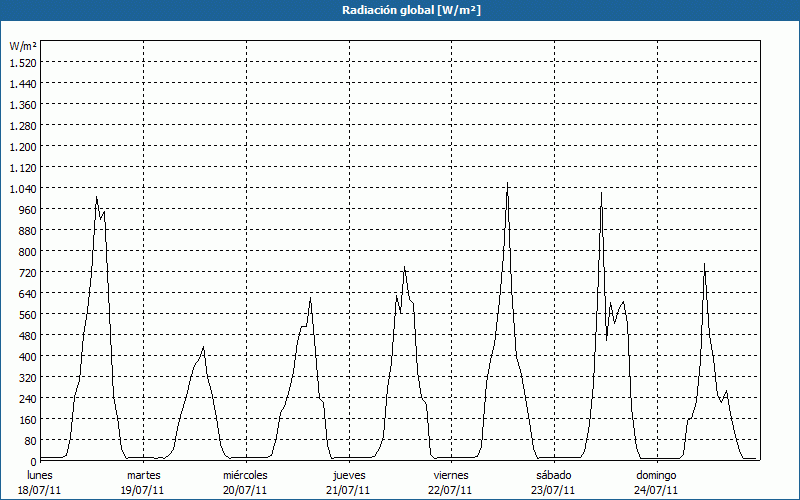Click the lunes day label
This screenshot has width=800, height=500.
(x=40, y=475)
